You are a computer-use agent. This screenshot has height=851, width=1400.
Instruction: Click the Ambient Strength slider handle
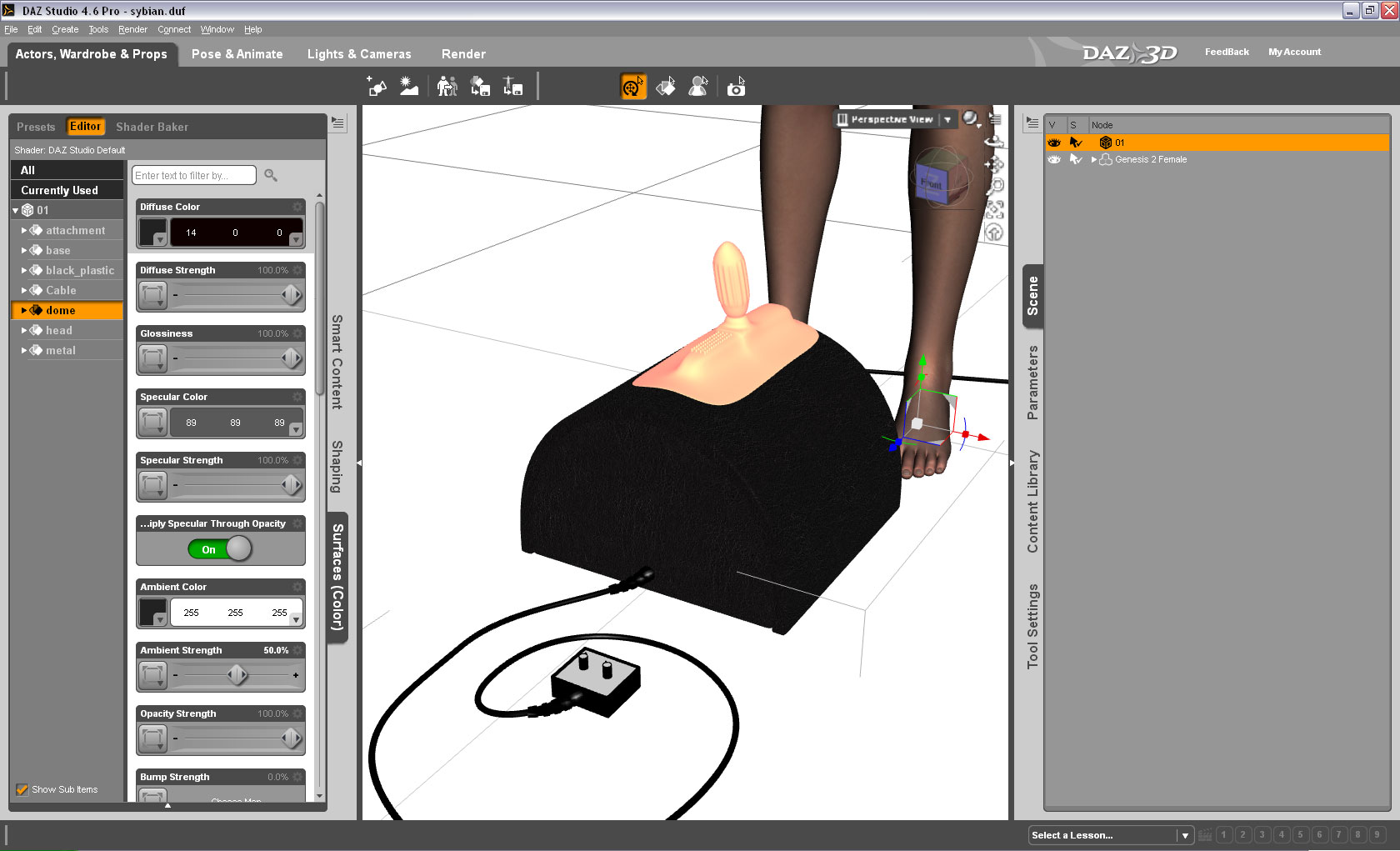(237, 675)
